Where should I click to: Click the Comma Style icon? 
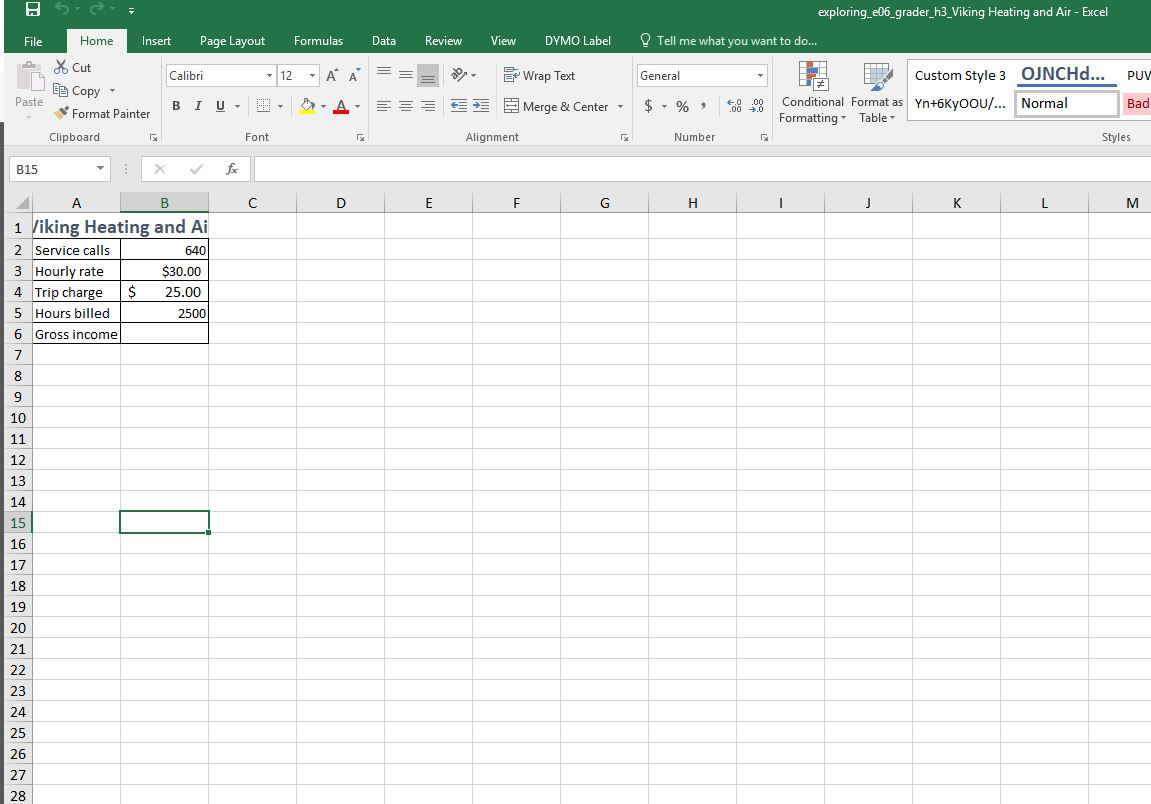coord(703,106)
